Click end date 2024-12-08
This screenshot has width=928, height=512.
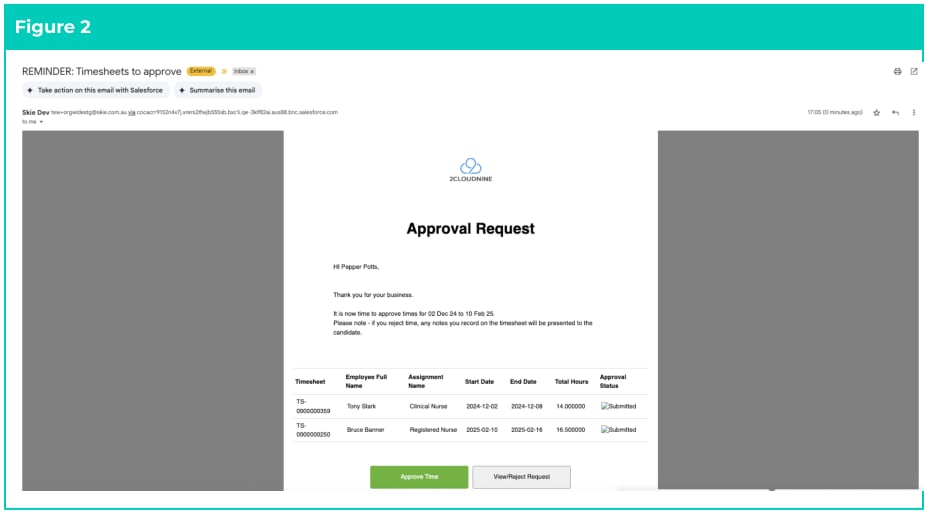click(x=526, y=406)
